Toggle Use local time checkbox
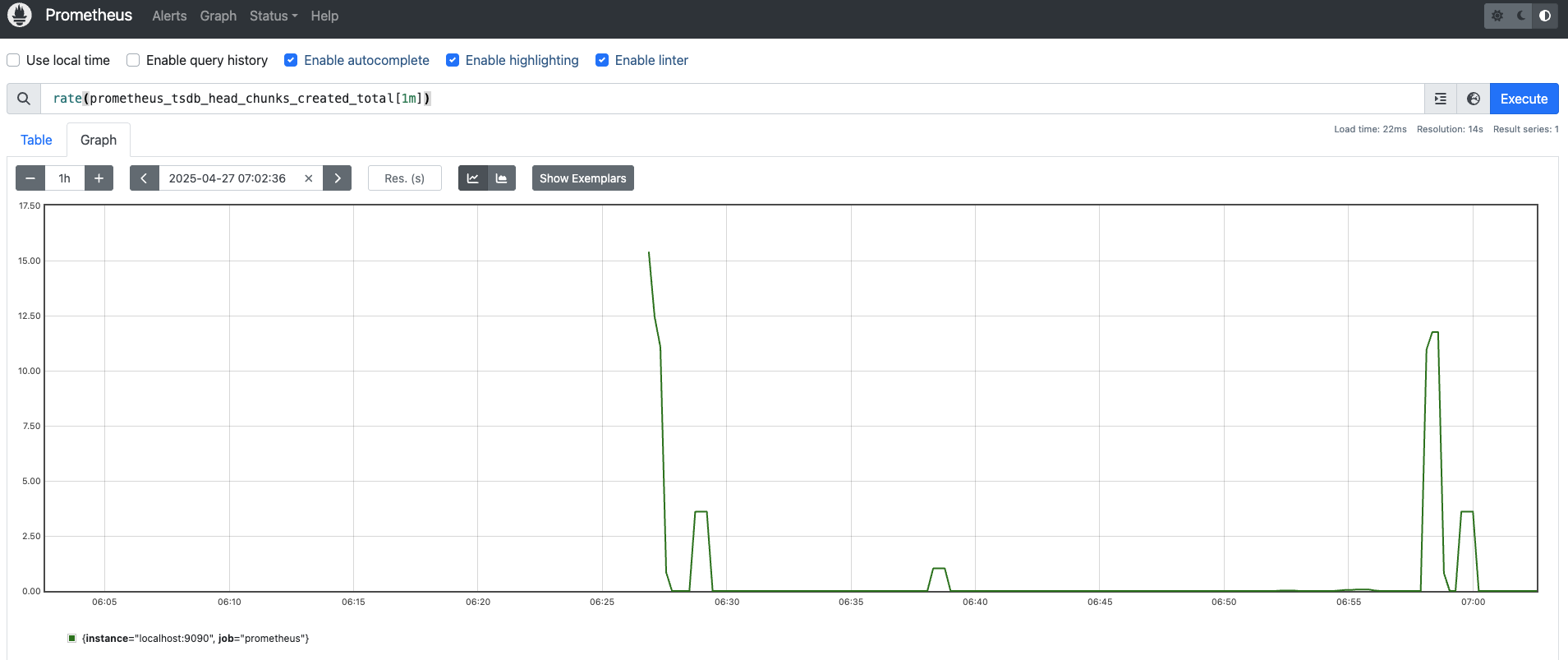 (x=13, y=60)
